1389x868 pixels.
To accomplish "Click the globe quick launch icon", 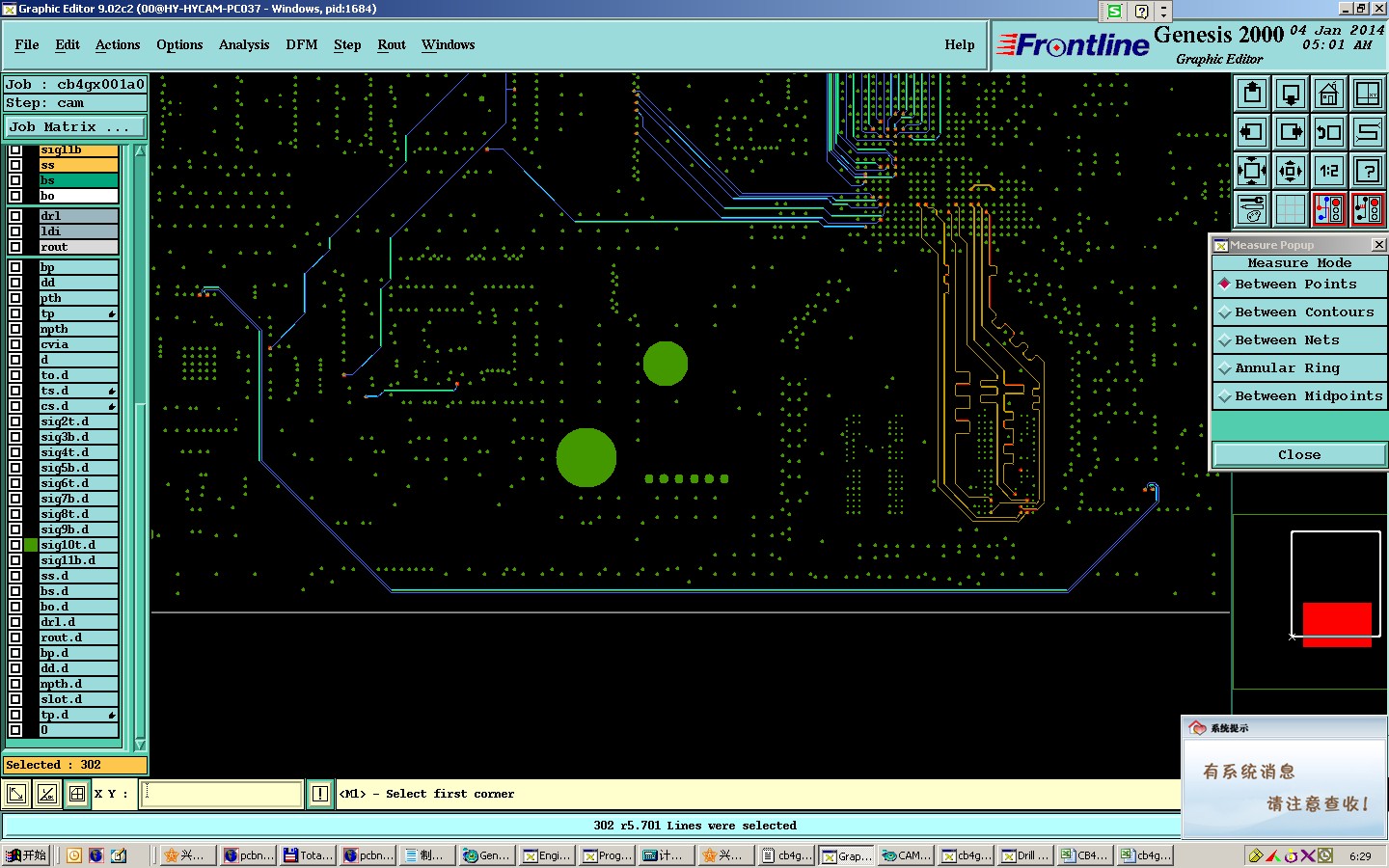I will click(96, 855).
